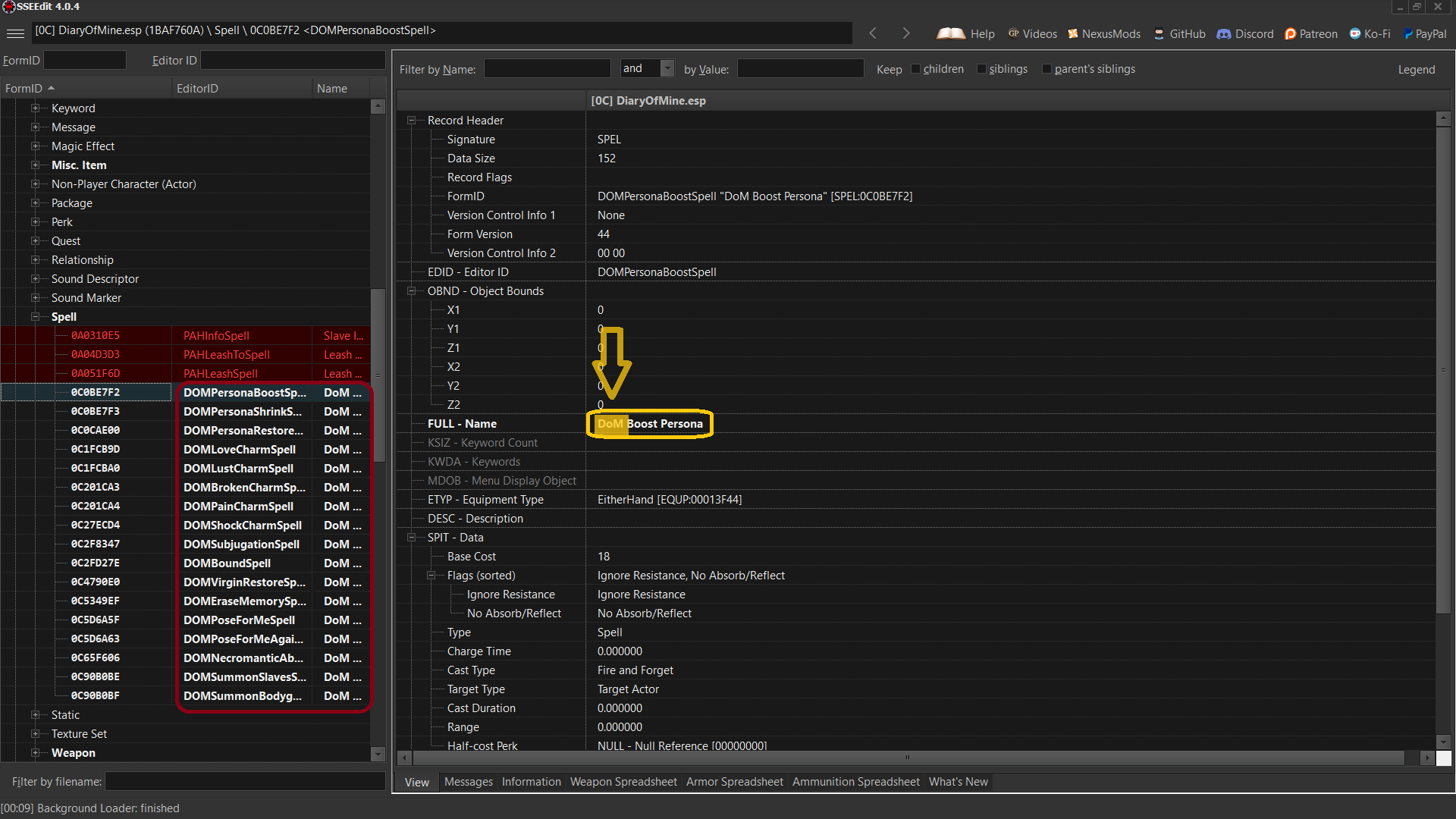This screenshot has width=1456, height=819.
Task: Click the Filter by Name input field
Action: [x=547, y=69]
